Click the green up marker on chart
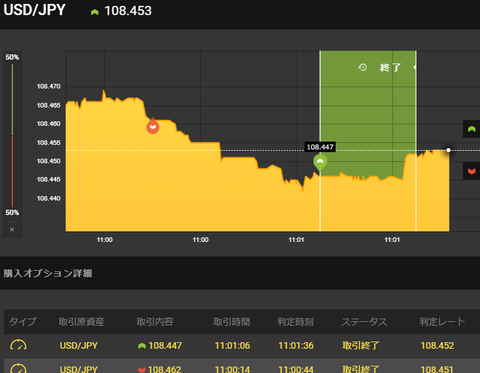The image size is (480, 373). click(x=320, y=163)
